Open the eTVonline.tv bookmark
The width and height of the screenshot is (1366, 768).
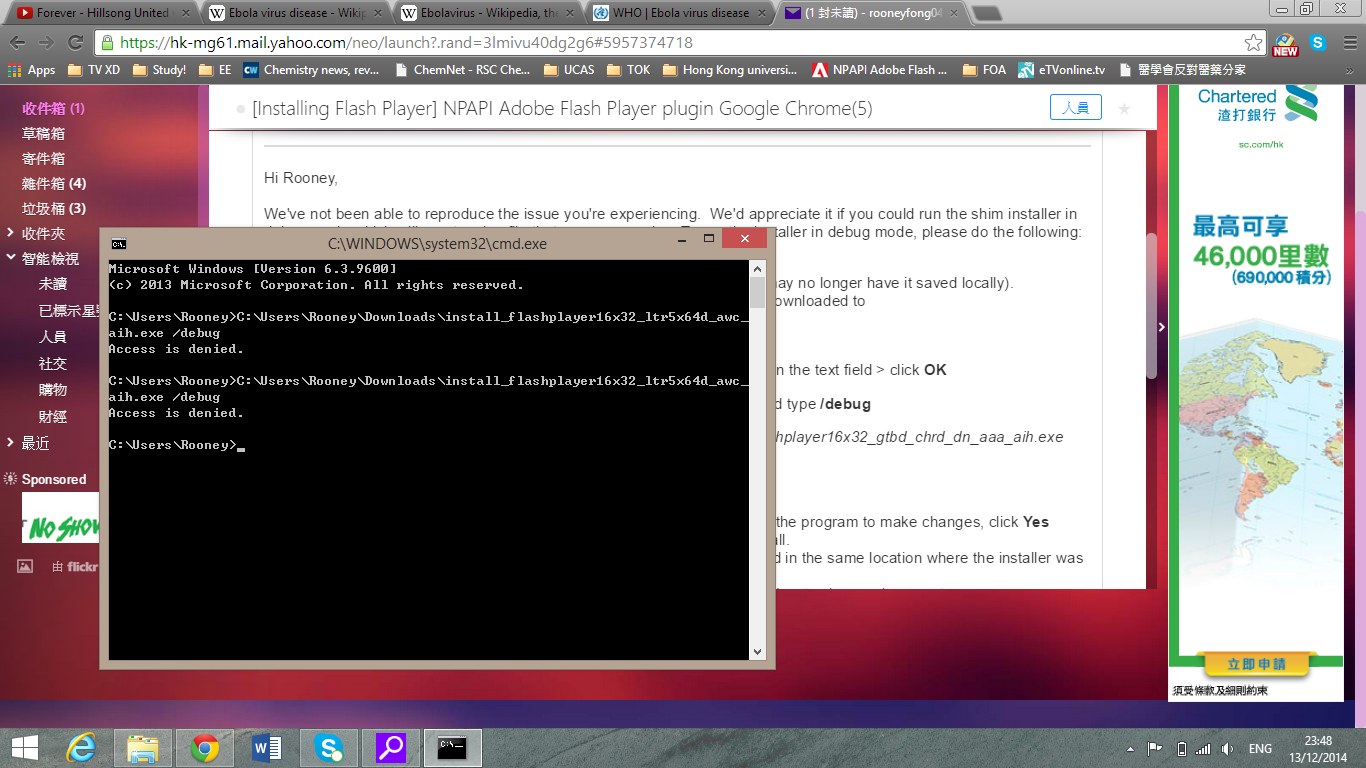(1061, 70)
